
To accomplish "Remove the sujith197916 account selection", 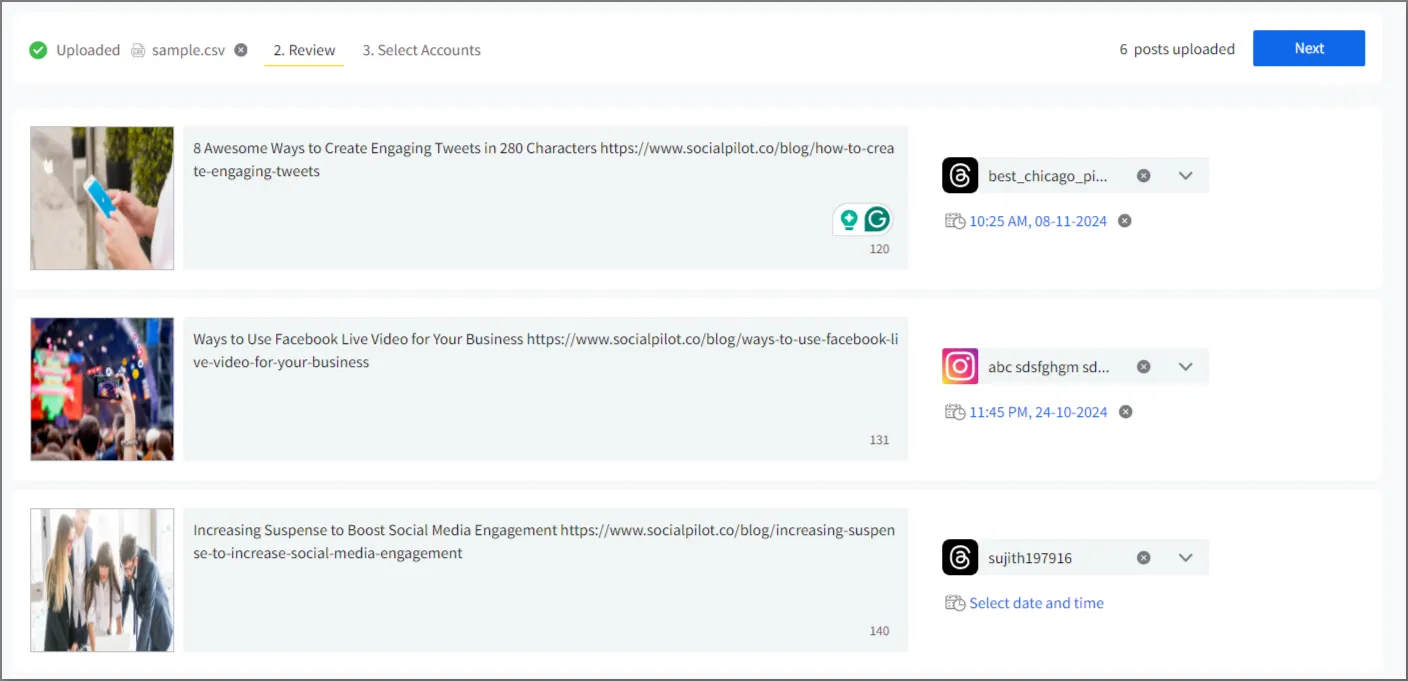I will coord(1144,558).
